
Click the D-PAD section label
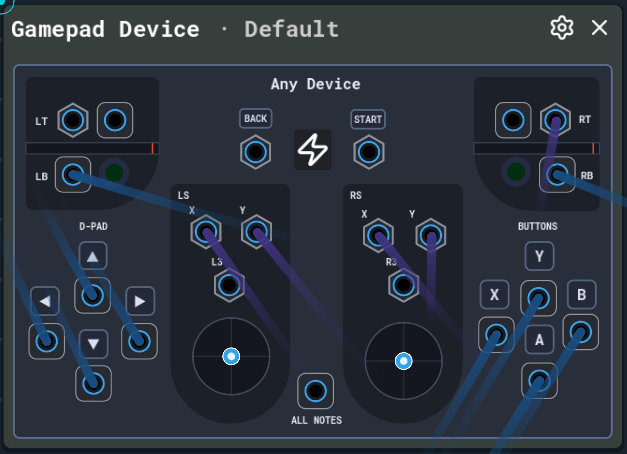click(93, 226)
